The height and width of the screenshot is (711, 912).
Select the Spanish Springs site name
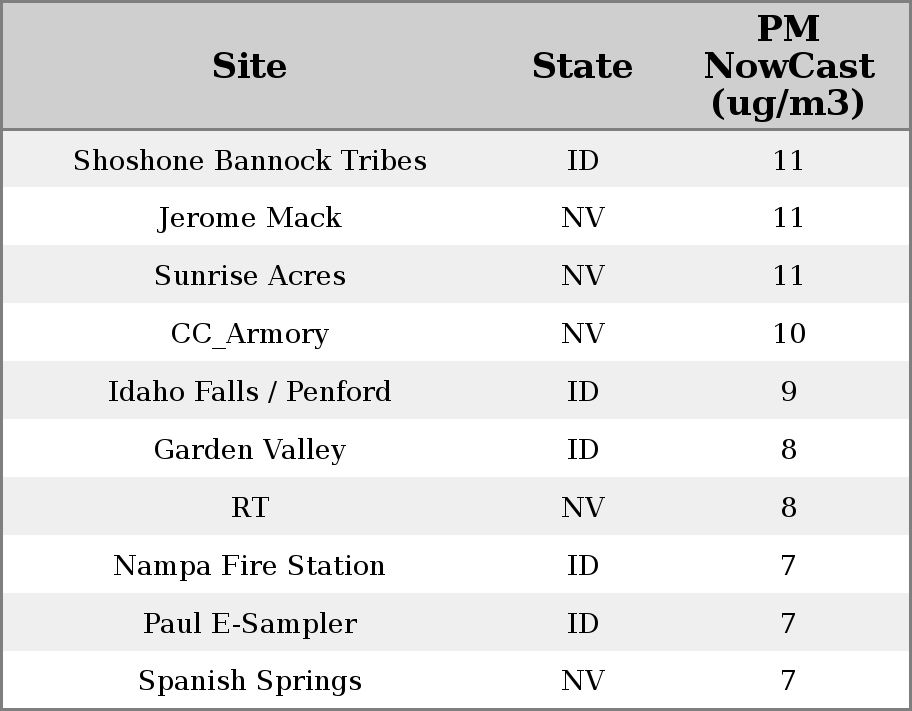249,681
